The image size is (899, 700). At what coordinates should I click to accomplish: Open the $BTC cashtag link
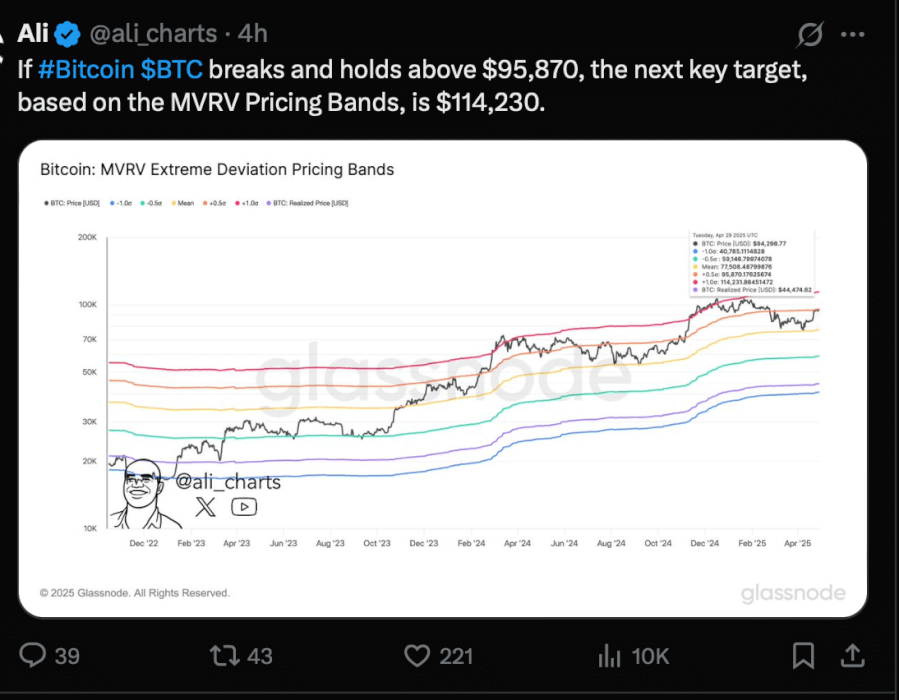pos(171,69)
